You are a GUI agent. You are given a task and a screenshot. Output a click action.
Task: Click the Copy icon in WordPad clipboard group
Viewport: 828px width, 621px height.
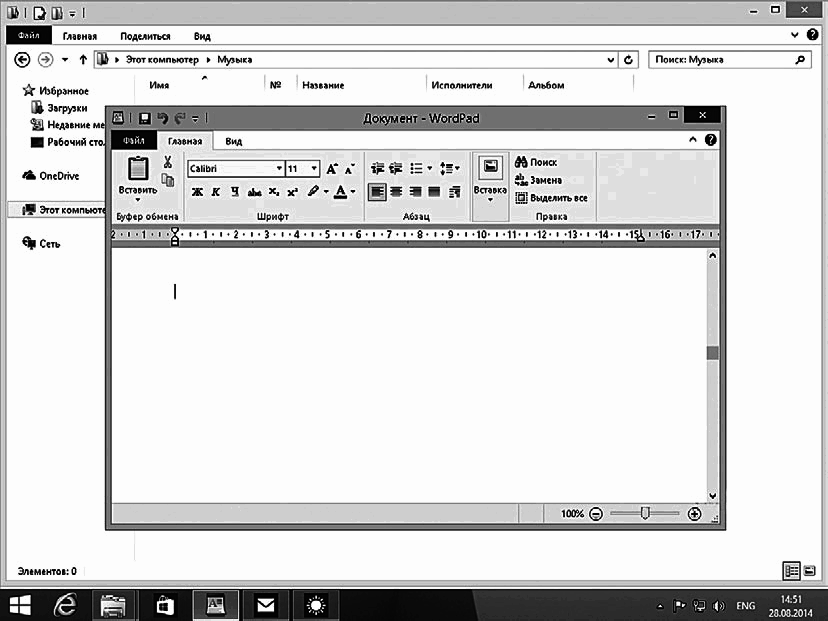pyautogui.click(x=168, y=180)
